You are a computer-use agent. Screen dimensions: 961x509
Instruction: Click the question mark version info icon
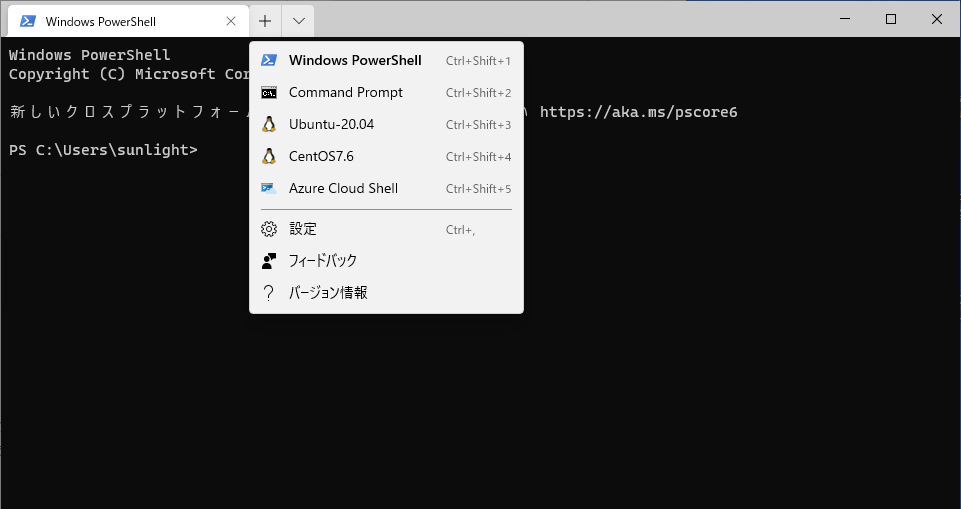pos(268,293)
